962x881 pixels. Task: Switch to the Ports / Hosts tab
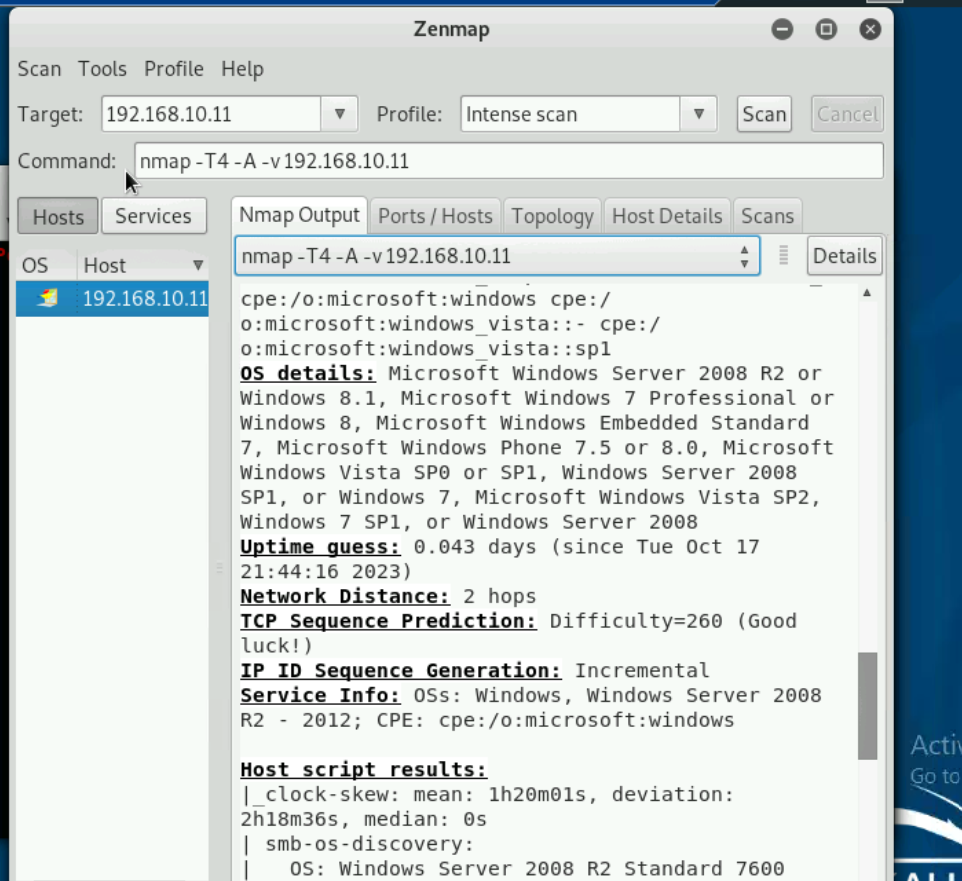point(435,216)
